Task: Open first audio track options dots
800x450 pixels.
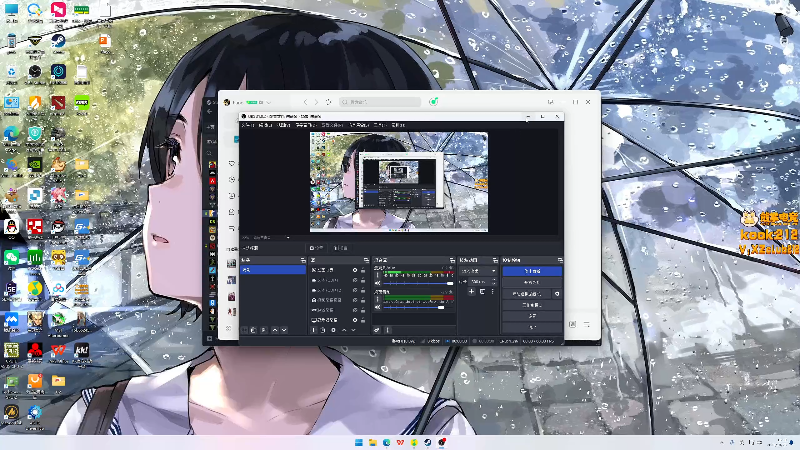Action: [378, 275]
